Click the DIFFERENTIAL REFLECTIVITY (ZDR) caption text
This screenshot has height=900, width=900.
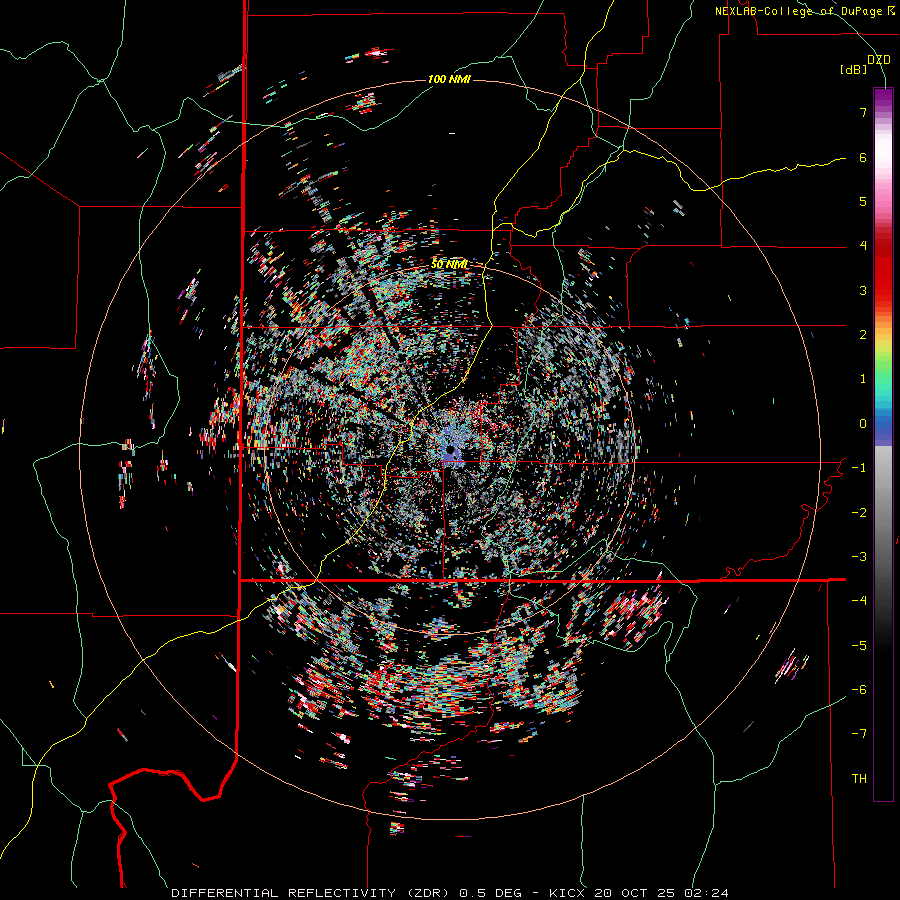[313, 893]
